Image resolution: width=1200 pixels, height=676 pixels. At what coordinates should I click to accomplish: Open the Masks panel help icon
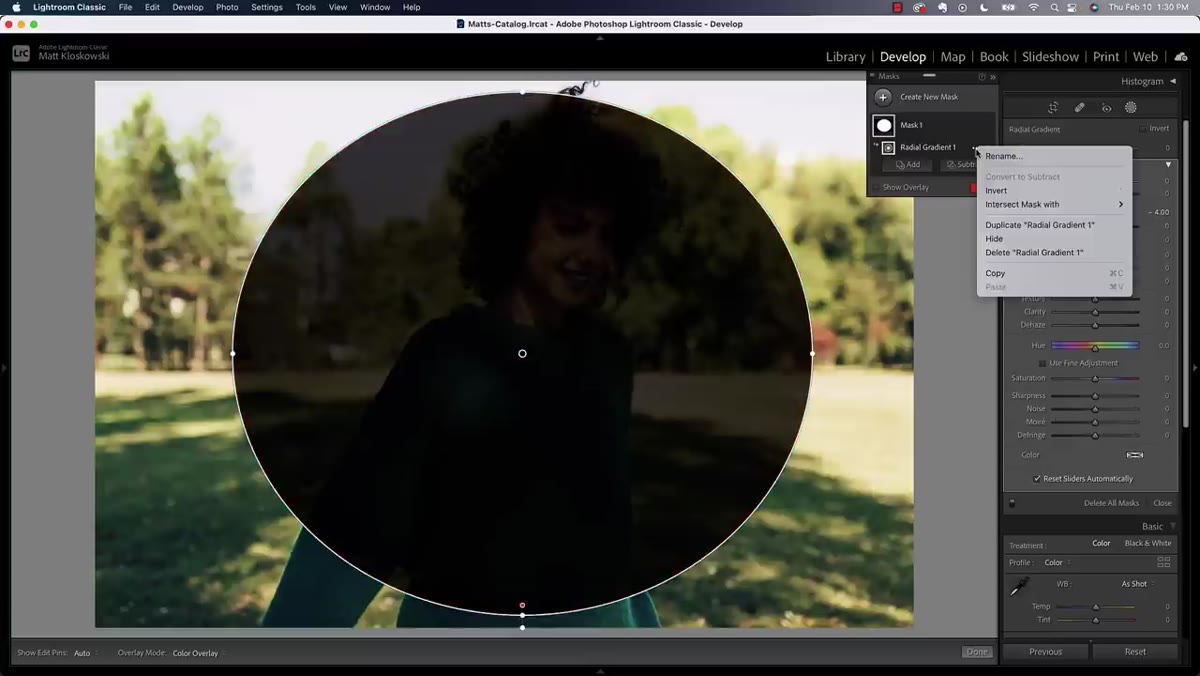pos(982,77)
